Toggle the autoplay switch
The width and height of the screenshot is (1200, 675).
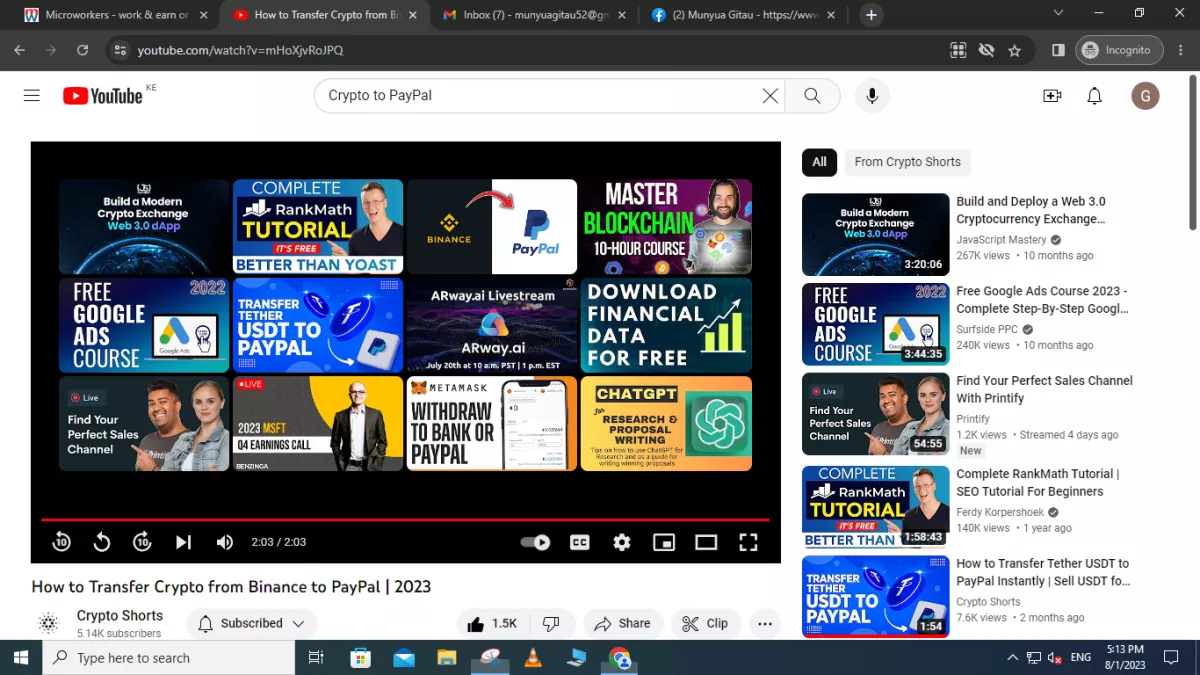coord(536,542)
